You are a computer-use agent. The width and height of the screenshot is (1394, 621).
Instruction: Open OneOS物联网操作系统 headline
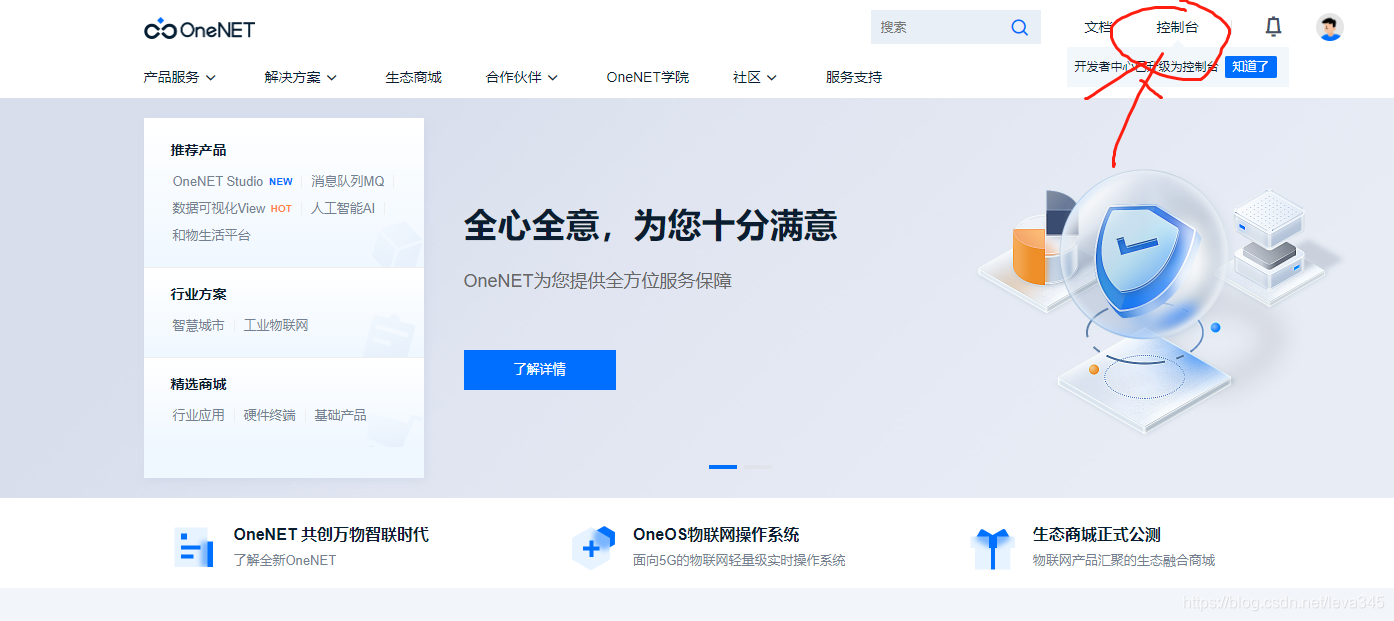[716, 535]
